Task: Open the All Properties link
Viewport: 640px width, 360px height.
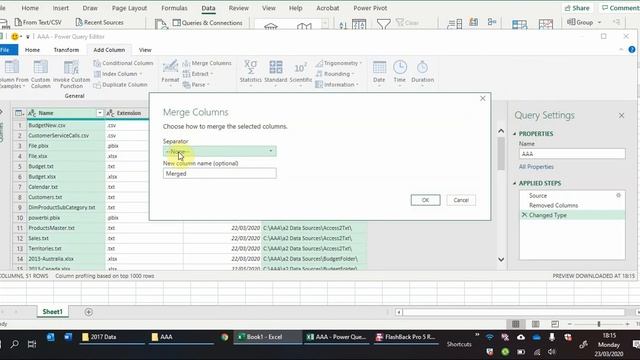Action: [536, 167]
